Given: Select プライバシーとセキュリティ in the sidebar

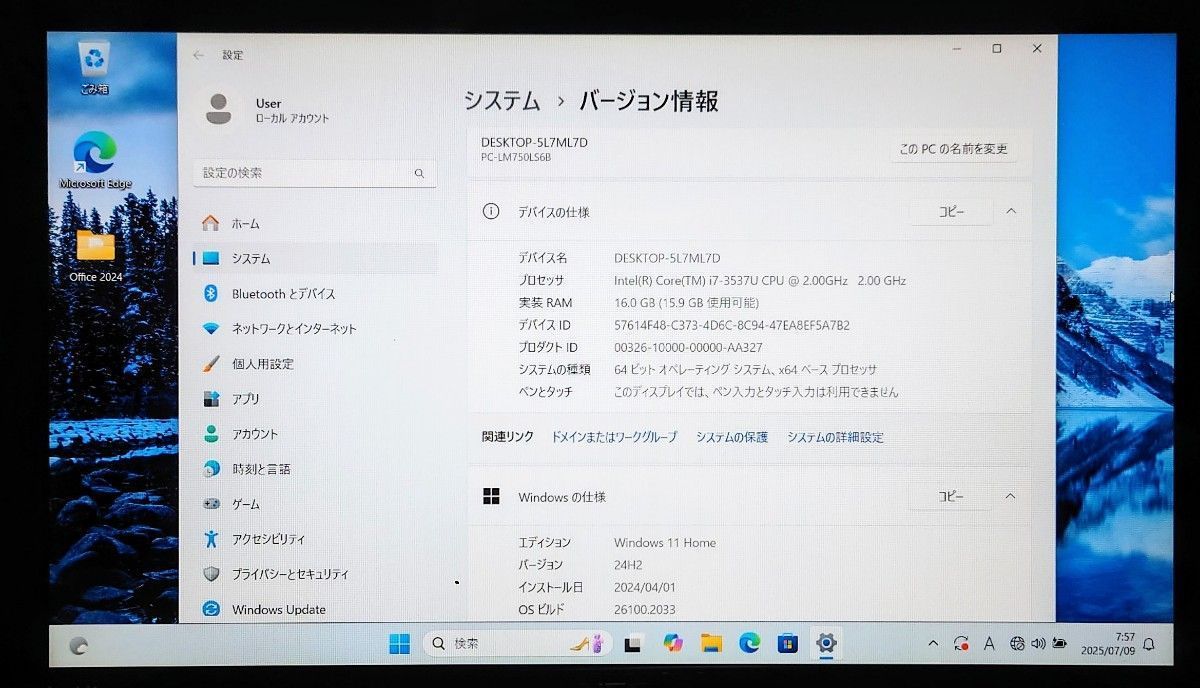Looking at the screenshot, I should (290, 574).
